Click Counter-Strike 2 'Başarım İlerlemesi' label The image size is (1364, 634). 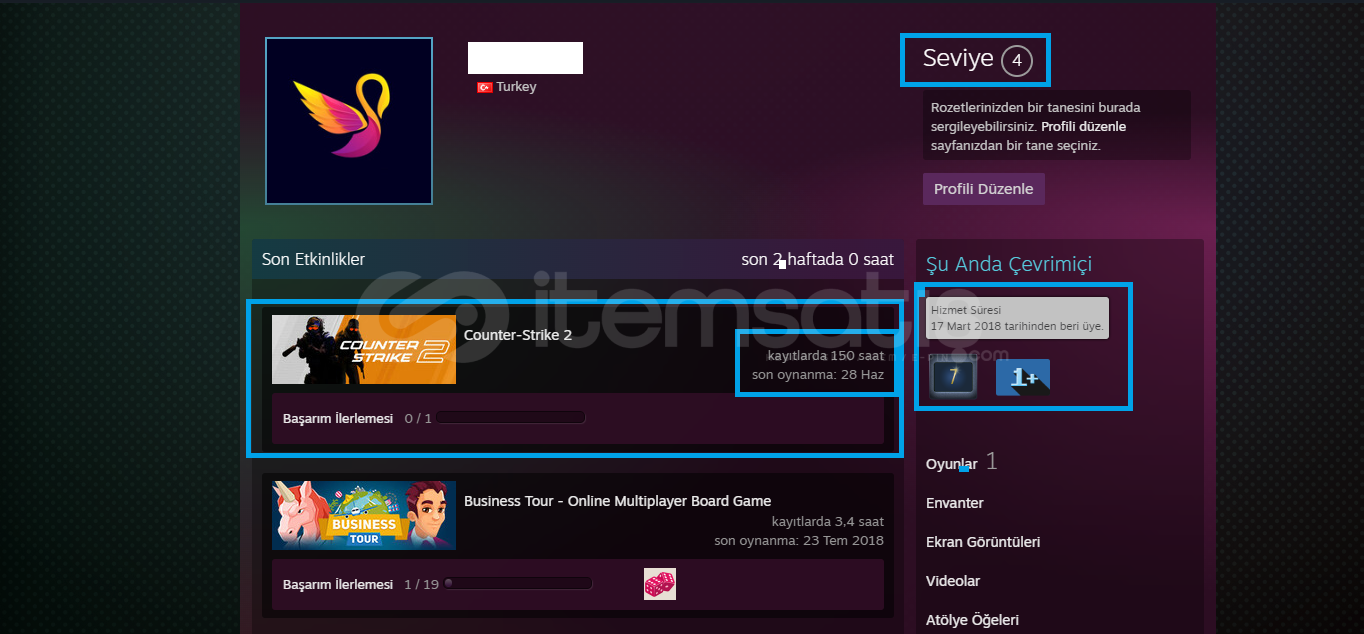pos(338,418)
